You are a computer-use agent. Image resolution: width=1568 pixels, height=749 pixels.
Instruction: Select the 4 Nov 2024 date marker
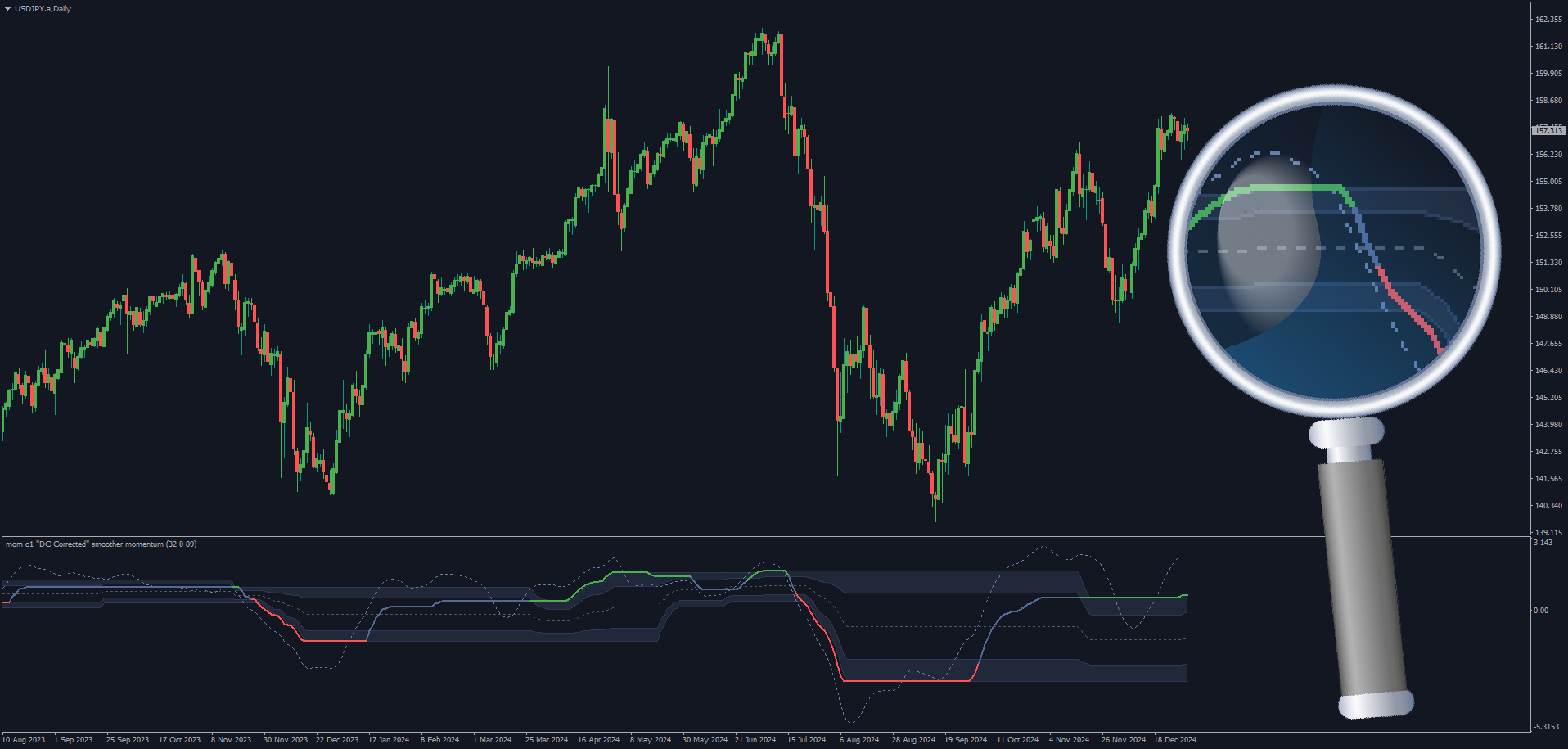tap(1069, 740)
